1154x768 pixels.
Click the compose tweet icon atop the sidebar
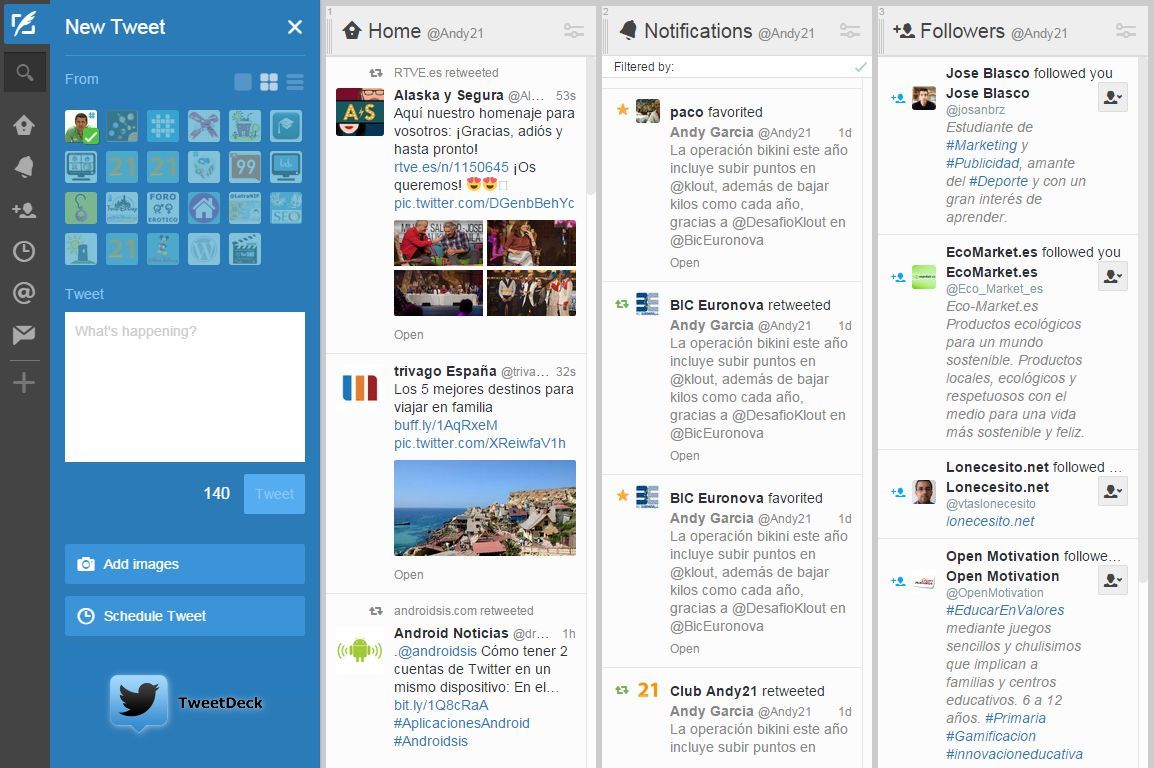point(24,23)
